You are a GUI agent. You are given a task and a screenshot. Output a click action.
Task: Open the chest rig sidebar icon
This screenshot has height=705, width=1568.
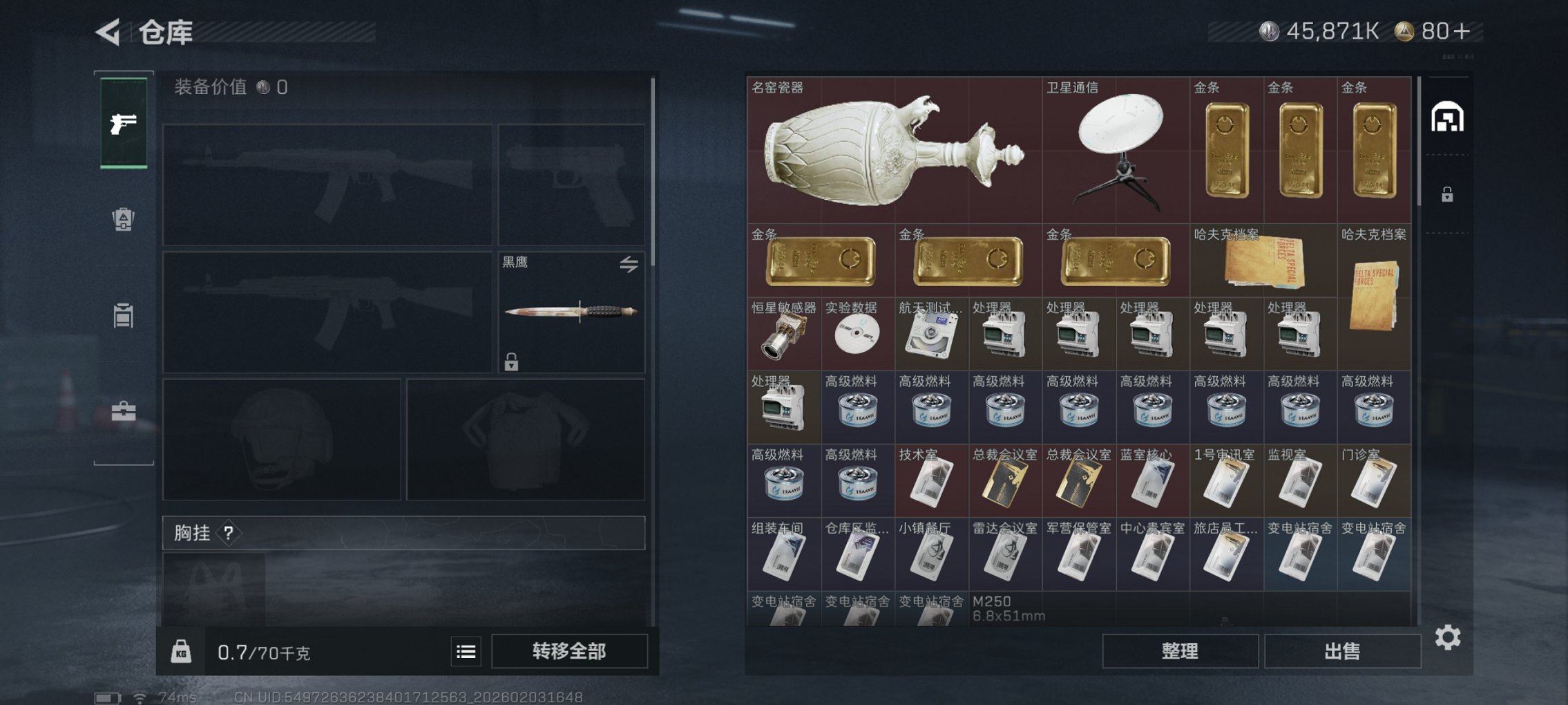tap(124, 316)
